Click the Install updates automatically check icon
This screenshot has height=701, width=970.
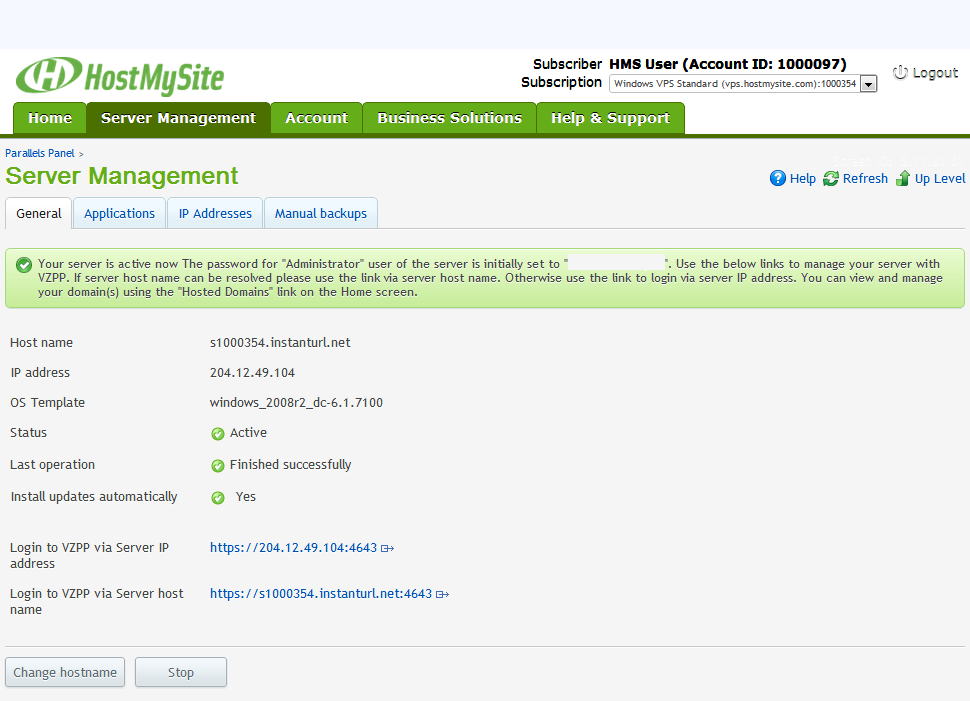(x=218, y=497)
